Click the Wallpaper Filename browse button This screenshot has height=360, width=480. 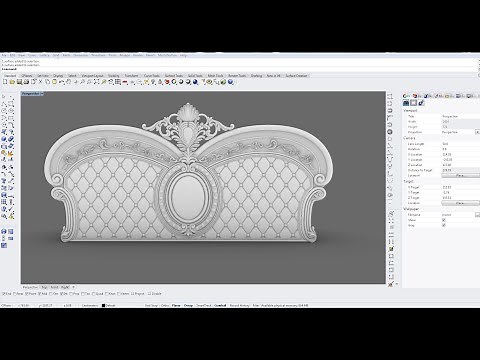477,215
